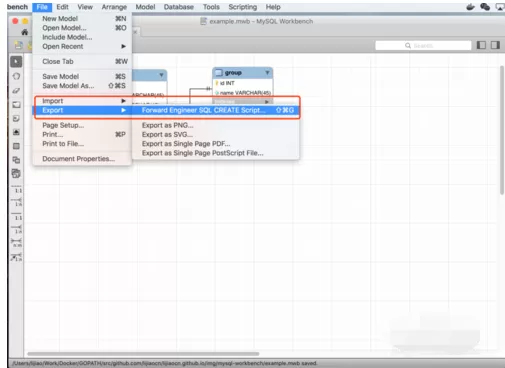Select second 1:1 identifying relationship tool
Image resolution: width=505 pixels, height=368 pixels.
17,216
